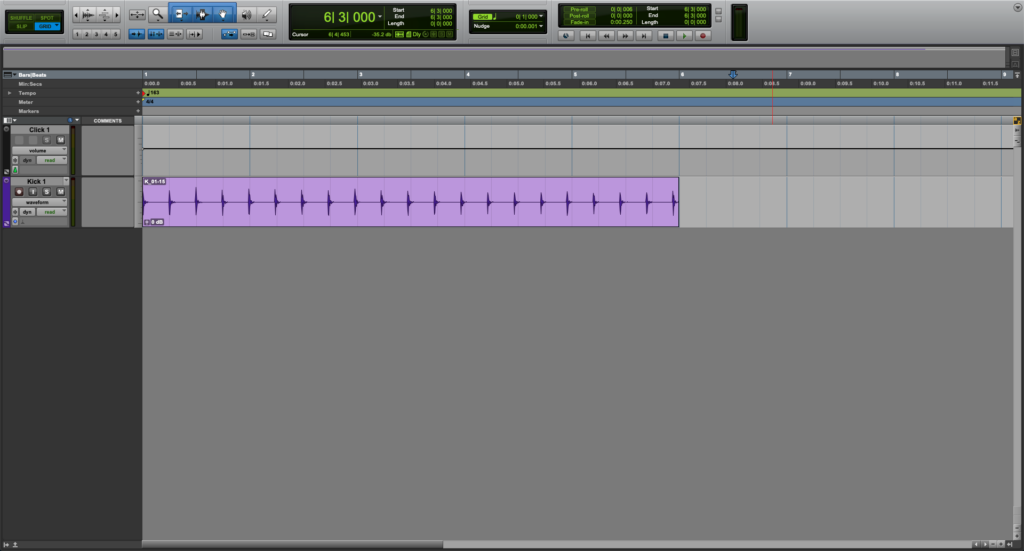The height and width of the screenshot is (551, 1024).
Task: Toggle Link Track and Edit Selection
Action: (x=175, y=34)
